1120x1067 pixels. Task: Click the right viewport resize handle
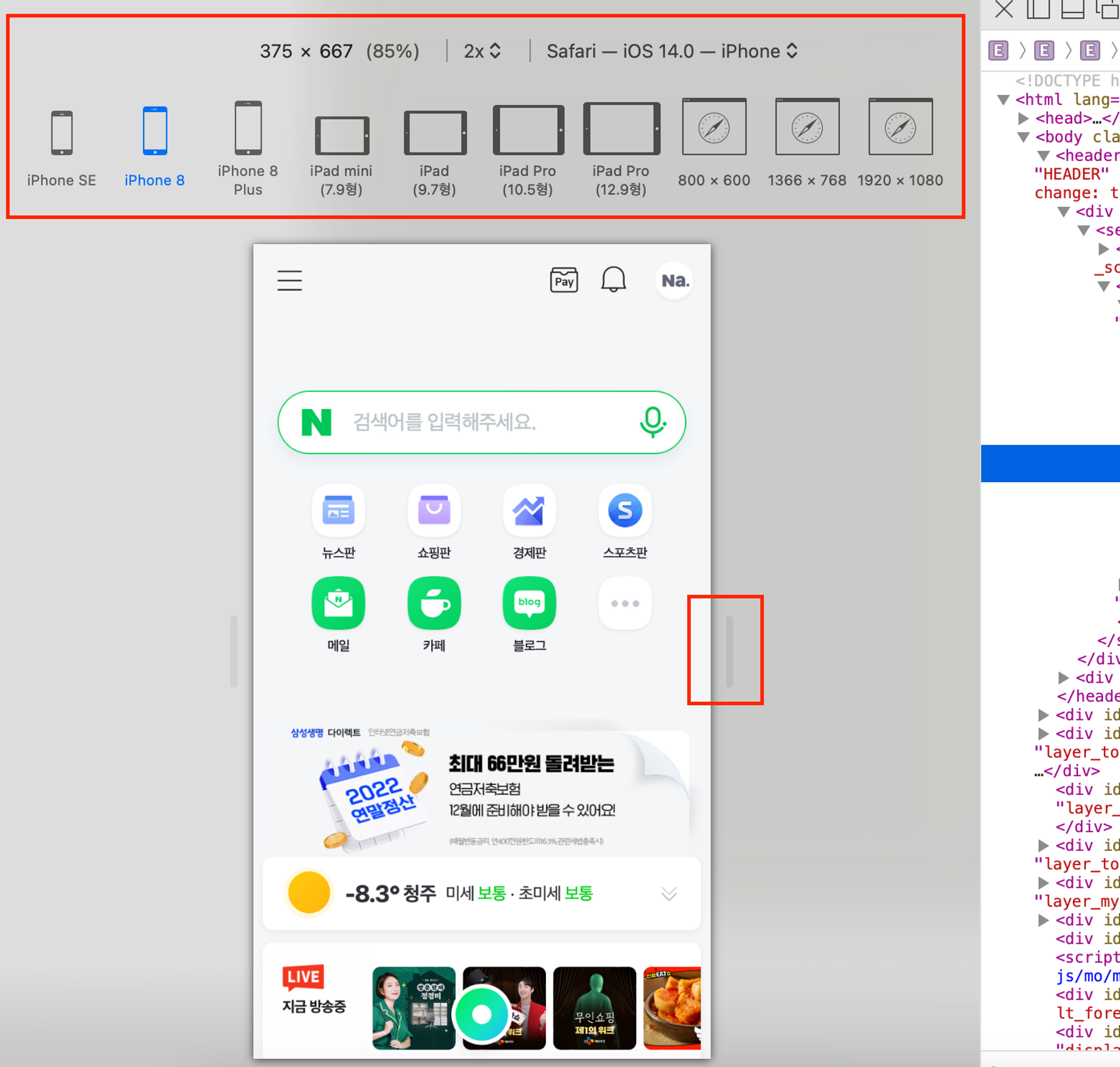tap(729, 651)
